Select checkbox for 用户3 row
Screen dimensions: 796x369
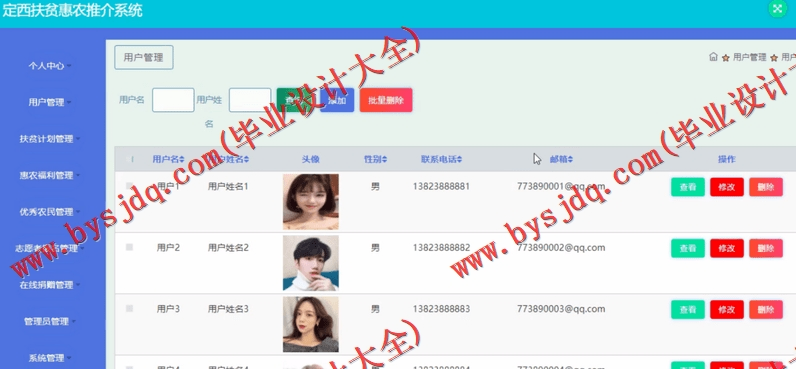pos(129,308)
